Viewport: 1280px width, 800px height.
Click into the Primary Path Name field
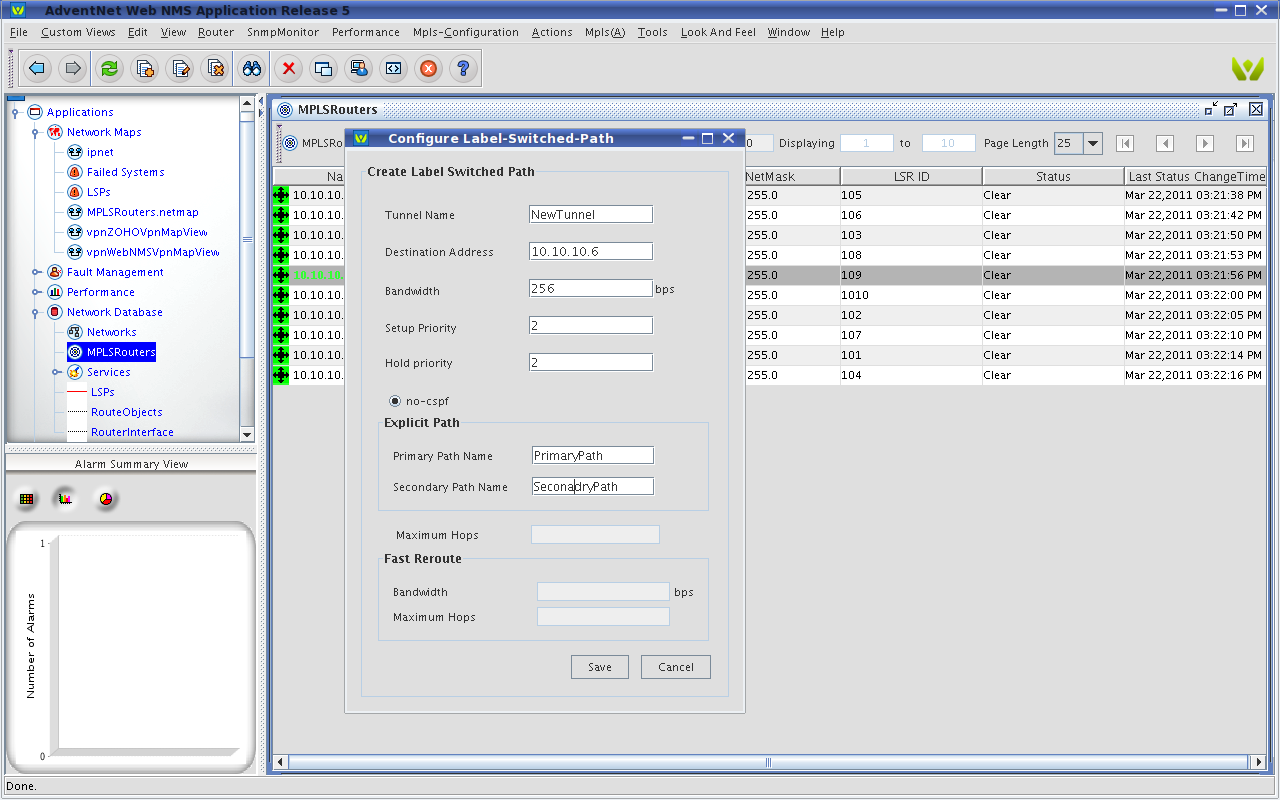(x=593, y=455)
